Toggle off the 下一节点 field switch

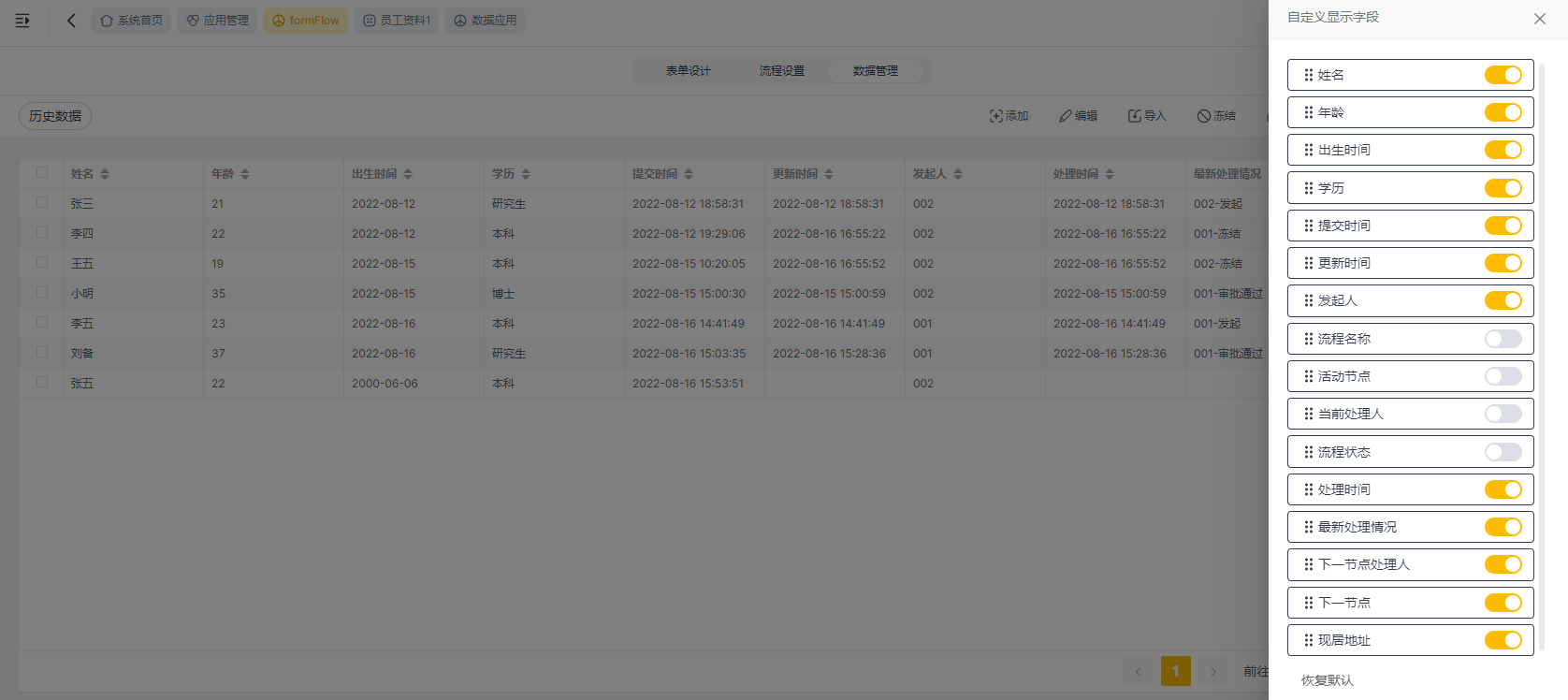click(x=1503, y=603)
